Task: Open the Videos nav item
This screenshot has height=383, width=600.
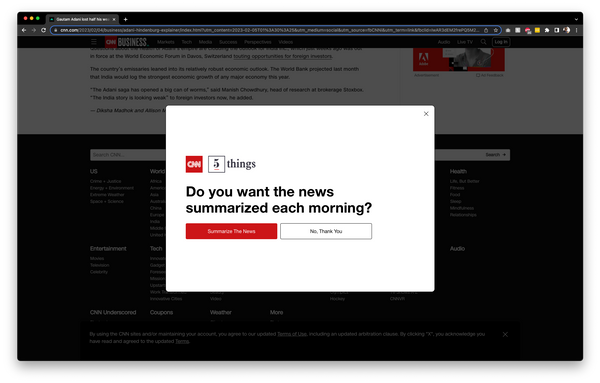Action: coord(285,42)
